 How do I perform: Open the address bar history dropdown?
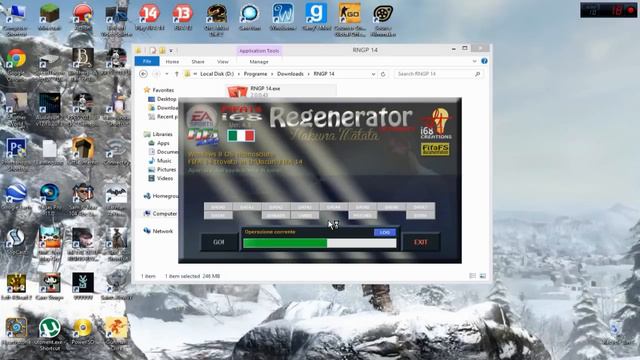click(373, 74)
